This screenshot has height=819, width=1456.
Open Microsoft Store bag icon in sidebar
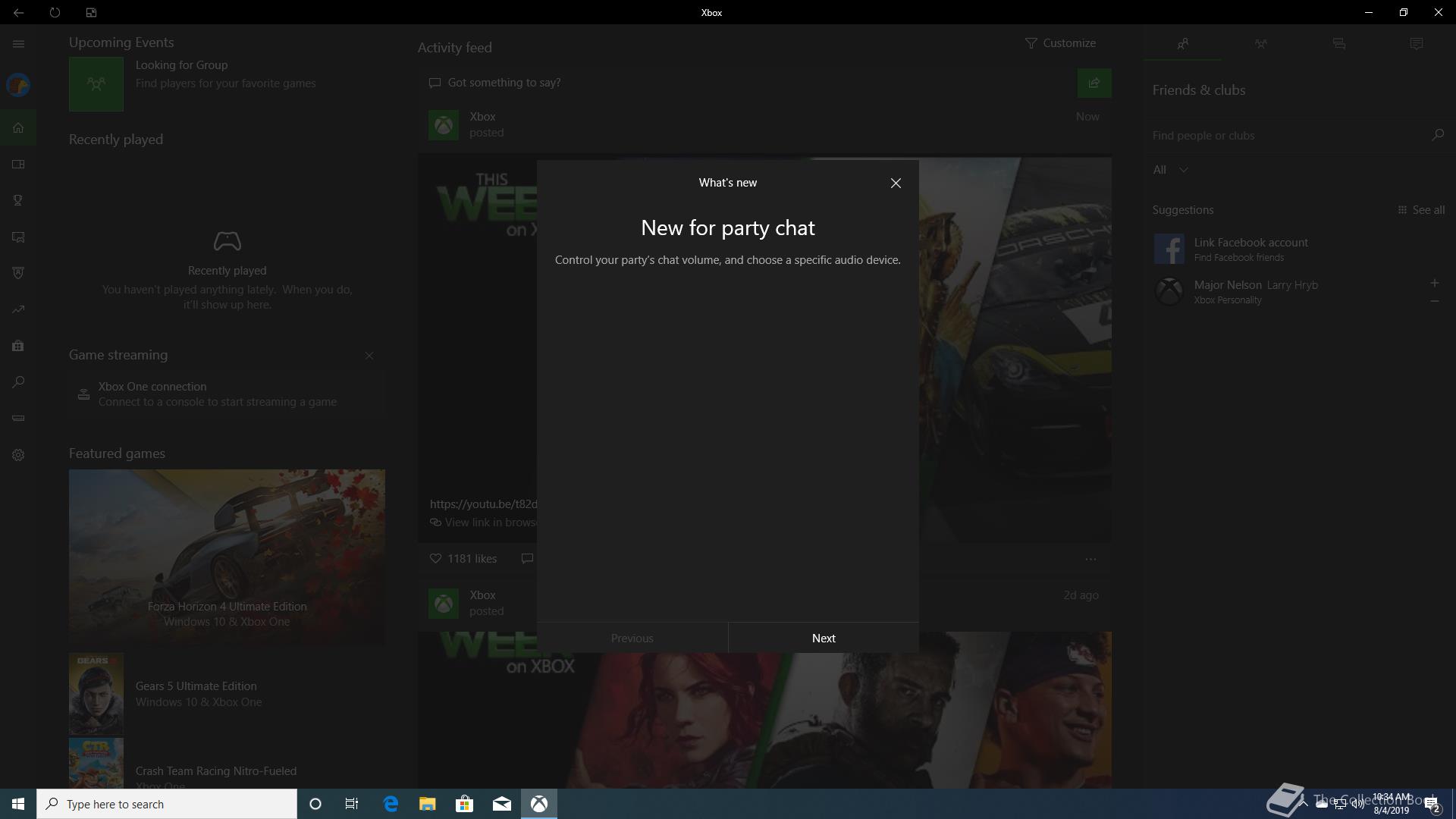[x=18, y=346]
